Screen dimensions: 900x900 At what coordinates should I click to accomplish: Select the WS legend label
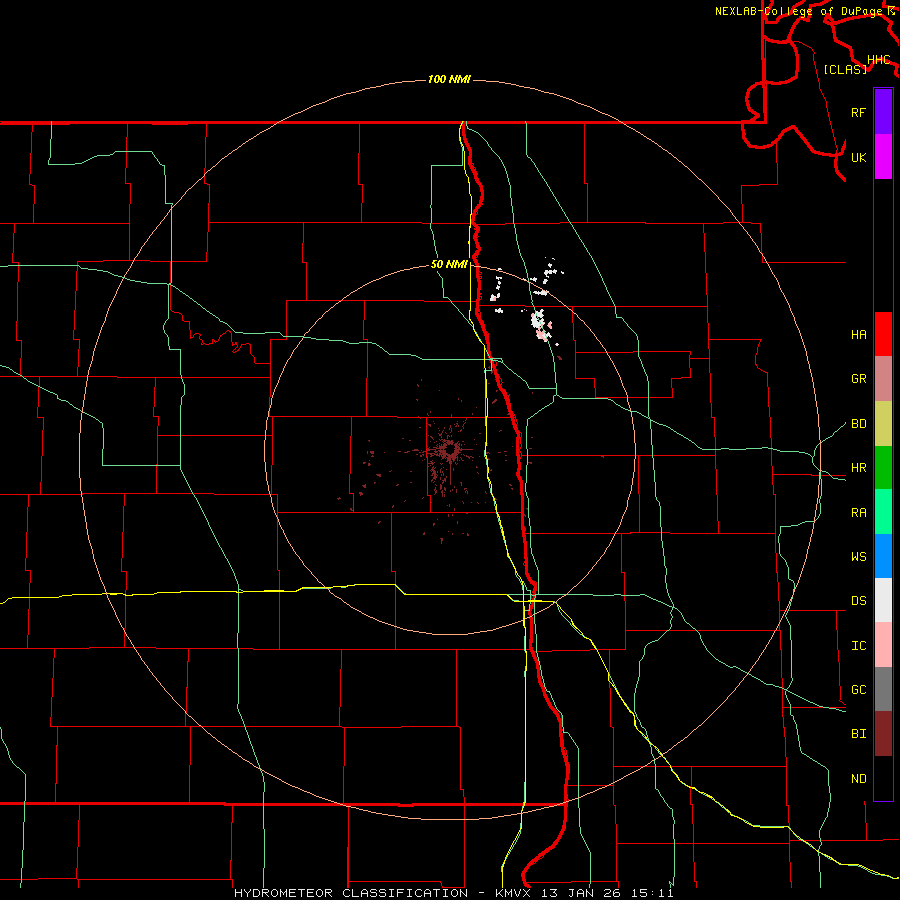click(x=858, y=557)
